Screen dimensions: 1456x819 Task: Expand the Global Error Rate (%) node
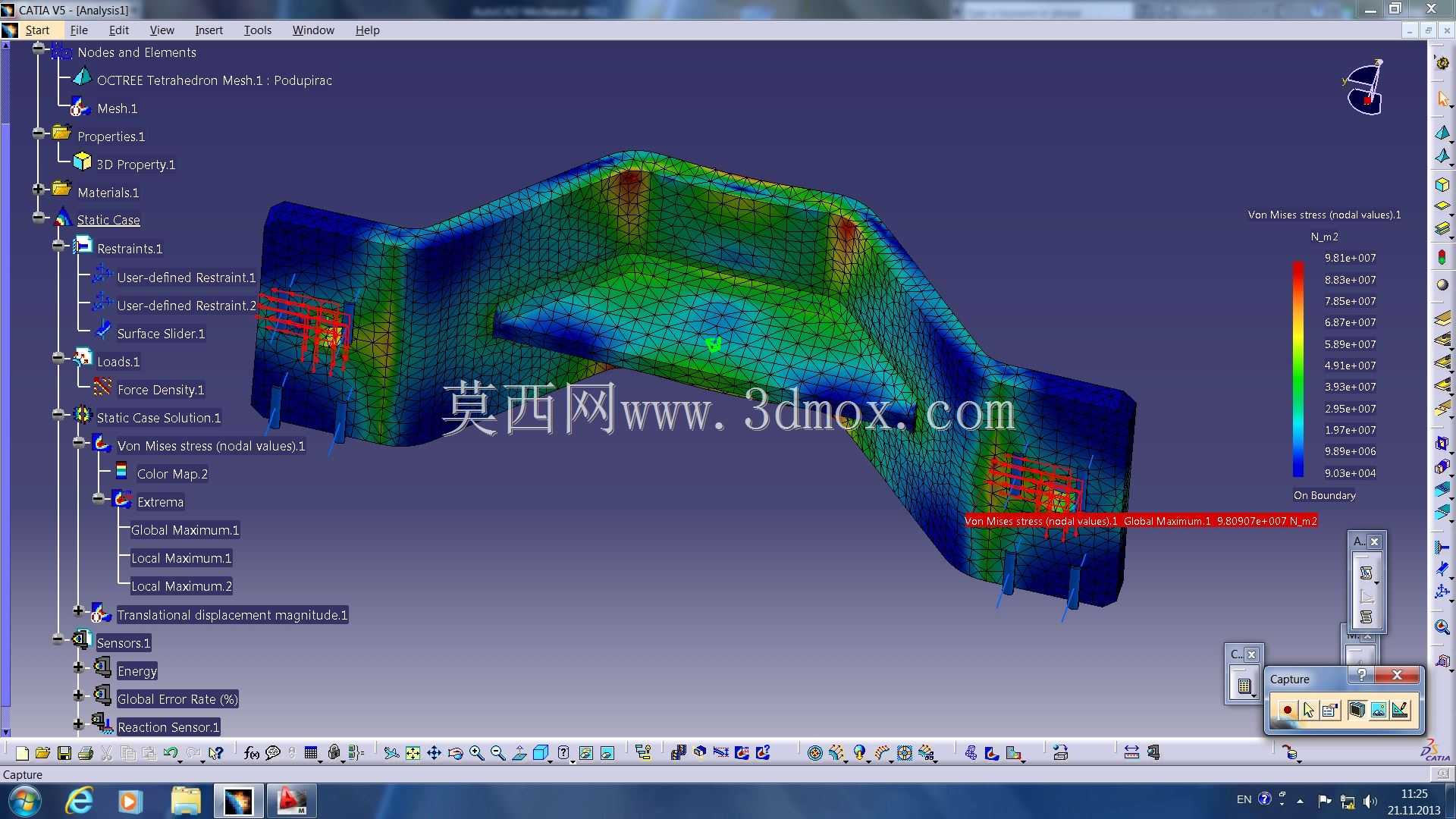pos(78,695)
